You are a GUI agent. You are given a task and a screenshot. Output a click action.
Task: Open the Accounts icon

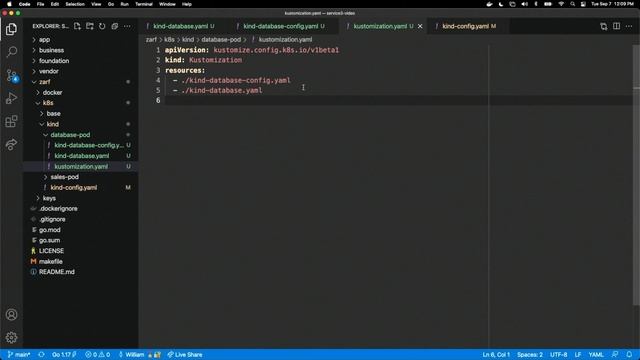click(11, 315)
